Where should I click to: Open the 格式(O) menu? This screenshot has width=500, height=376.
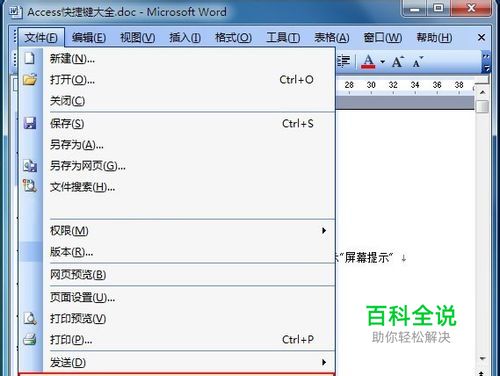coord(233,38)
